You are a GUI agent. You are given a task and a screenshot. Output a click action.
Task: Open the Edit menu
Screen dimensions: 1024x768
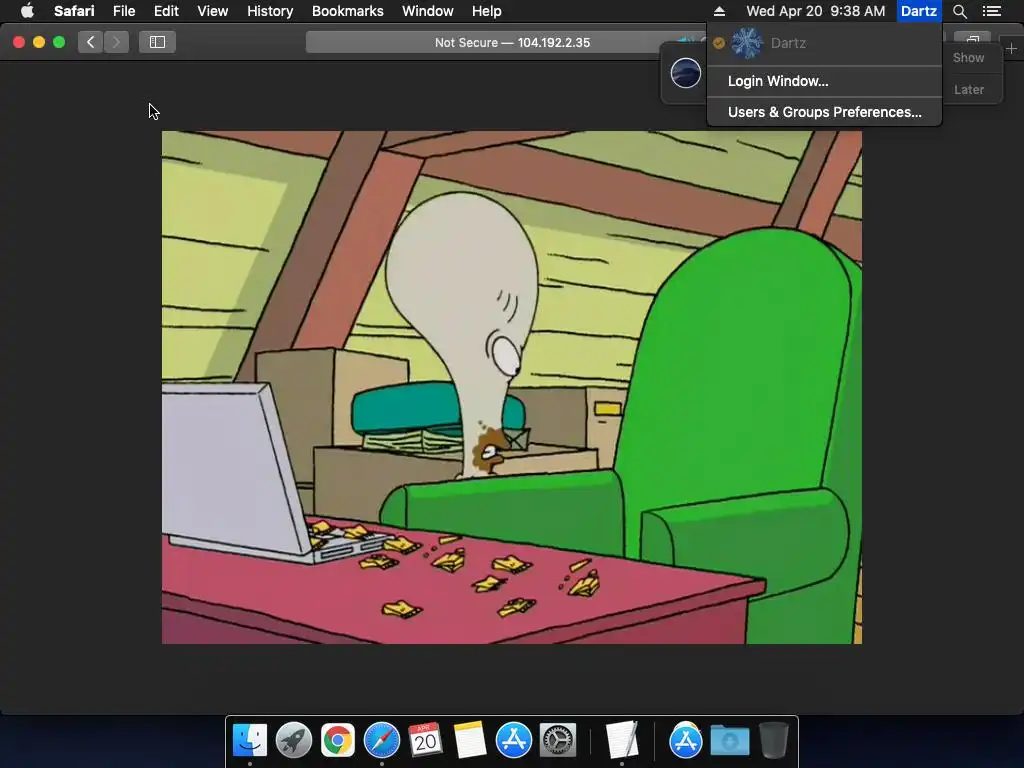[166, 11]
